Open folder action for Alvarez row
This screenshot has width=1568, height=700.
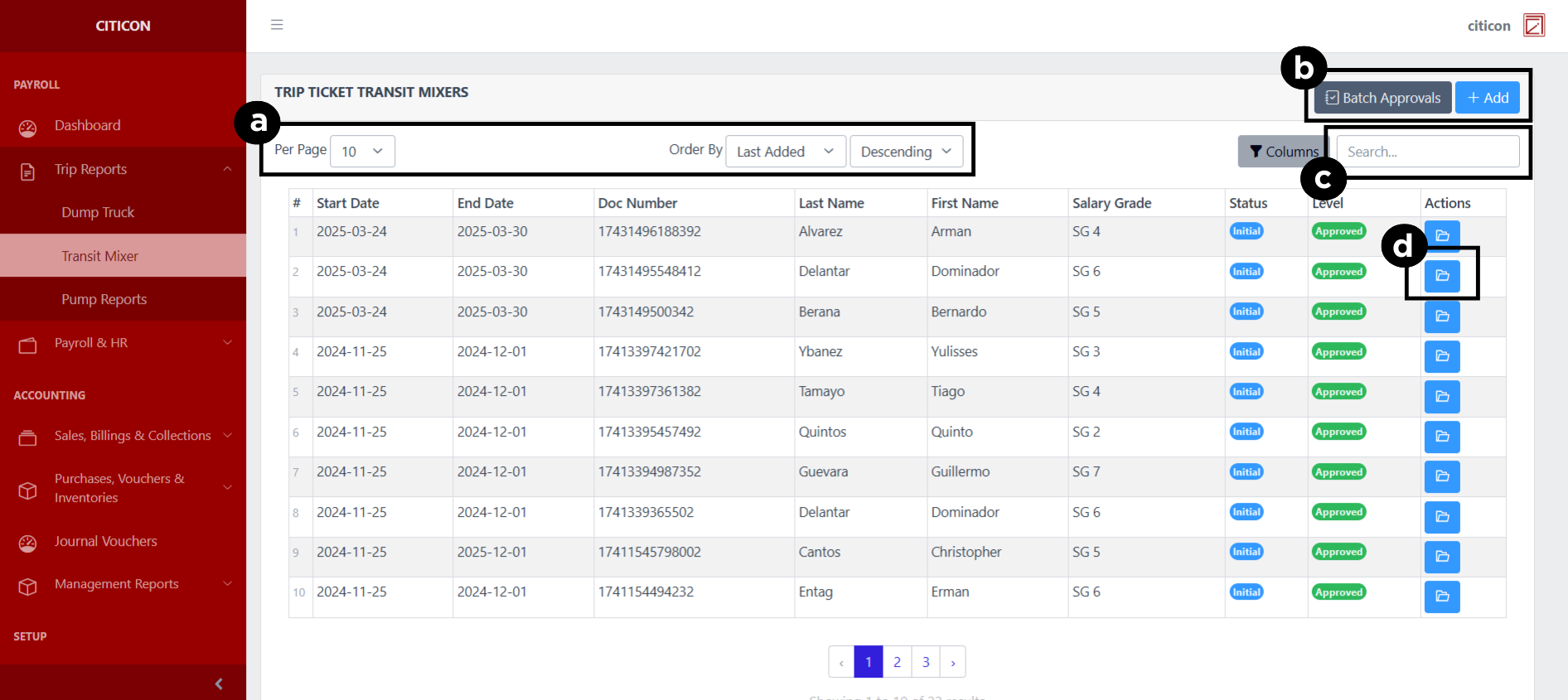click(x=1442, y=234)
